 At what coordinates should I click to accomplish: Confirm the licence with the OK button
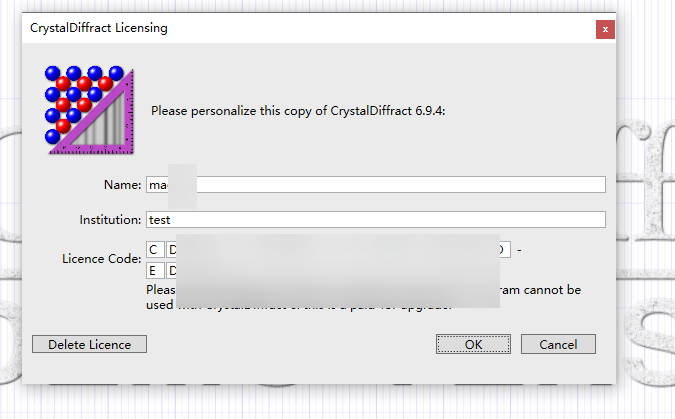pos(473,345)
